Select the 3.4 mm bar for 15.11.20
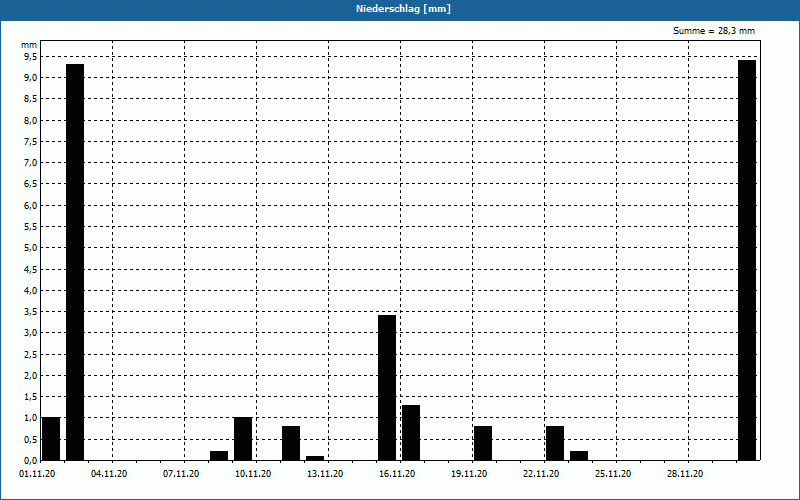 point(387,388)
